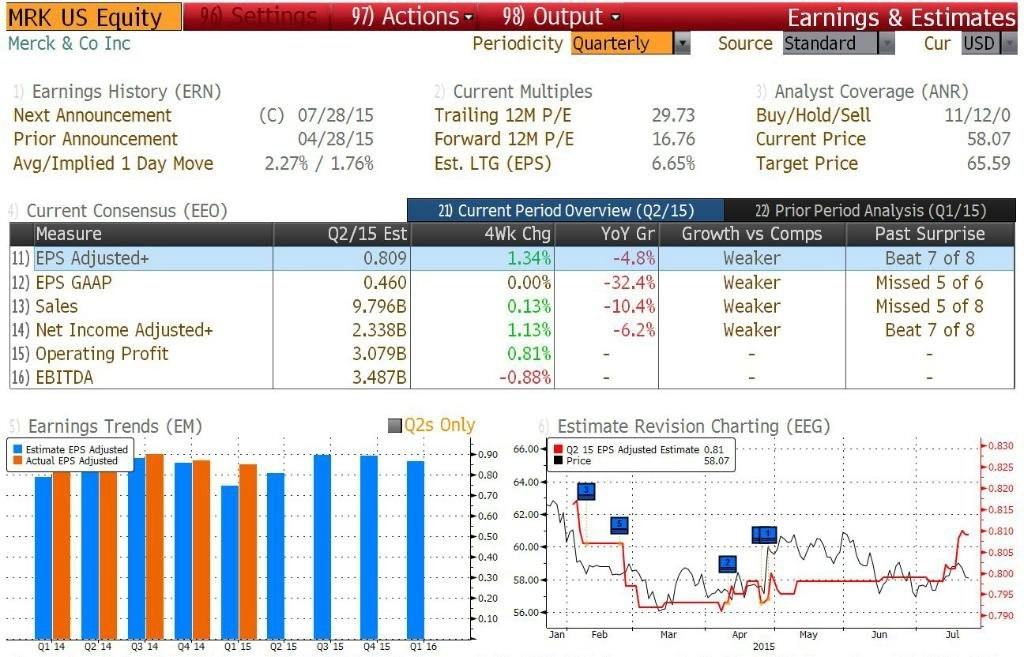The height and width of the screenshot is (657, 1024).
Task: Click the Net Income Adjusted+ estimate 2.338B
Action: pyautogui.click(x=379, y=330)
